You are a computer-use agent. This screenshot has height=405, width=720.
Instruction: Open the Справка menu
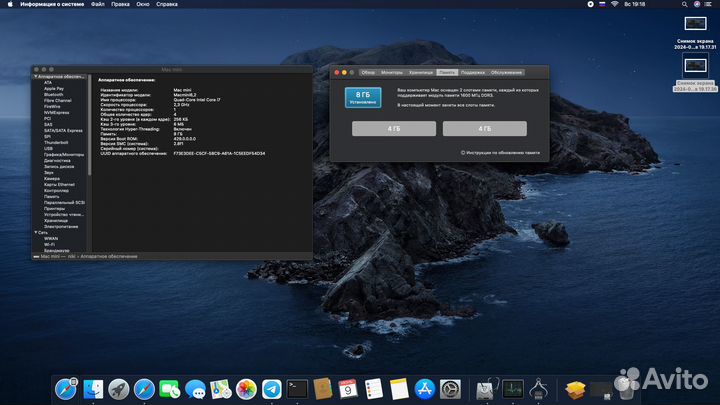167,4
